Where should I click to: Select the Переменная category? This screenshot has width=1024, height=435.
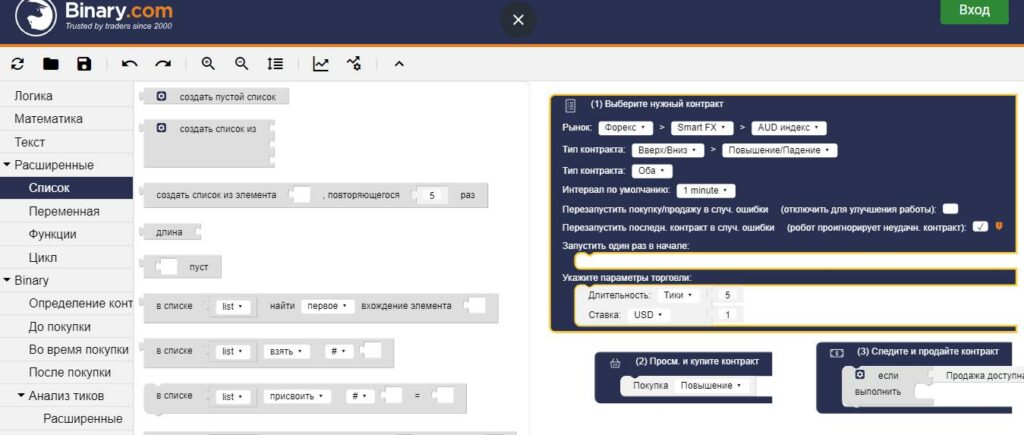tap(64, 211)
